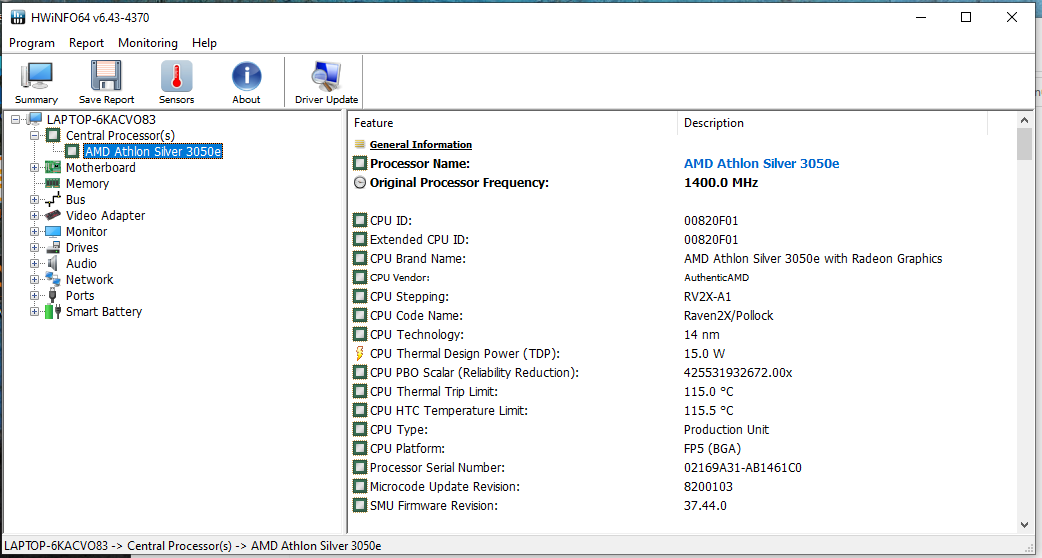1042x558 pixels.
Task: Click the scroll up arrow in details pane
Action: click(x=1024, y=120)
